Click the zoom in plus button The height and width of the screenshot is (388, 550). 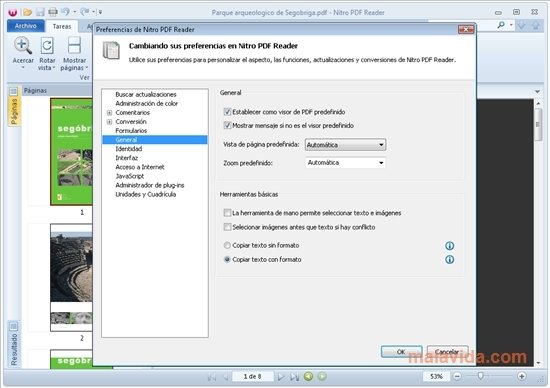pyautogui.click(x=522, y=376)
